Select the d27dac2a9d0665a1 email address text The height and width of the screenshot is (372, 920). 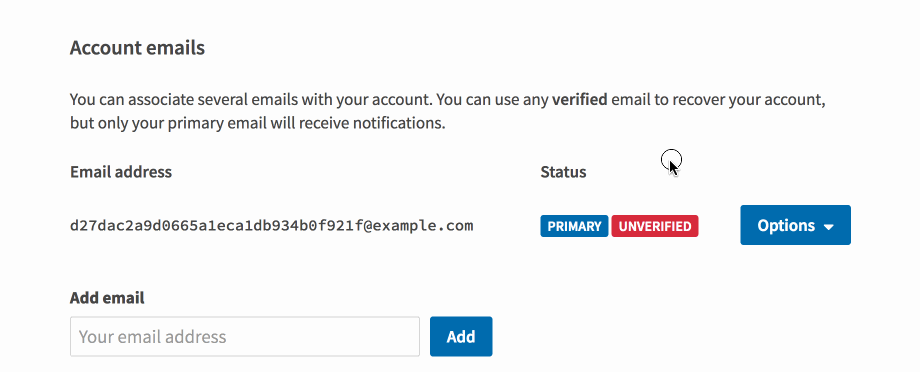click(x=271, y=226)
